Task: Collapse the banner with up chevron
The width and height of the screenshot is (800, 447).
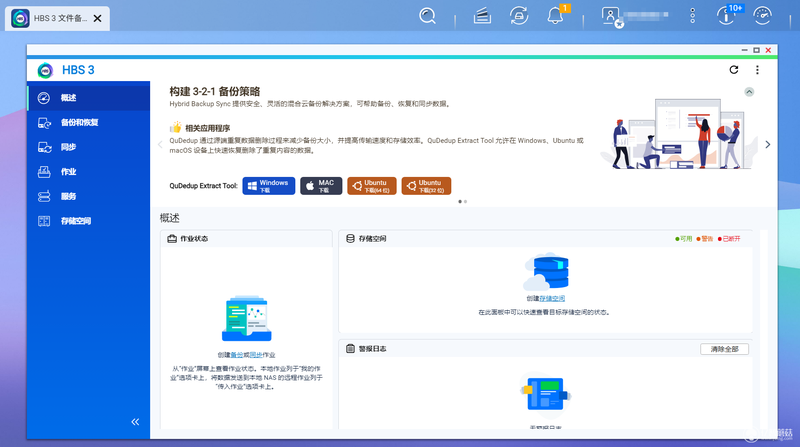Action: point(749,92)
